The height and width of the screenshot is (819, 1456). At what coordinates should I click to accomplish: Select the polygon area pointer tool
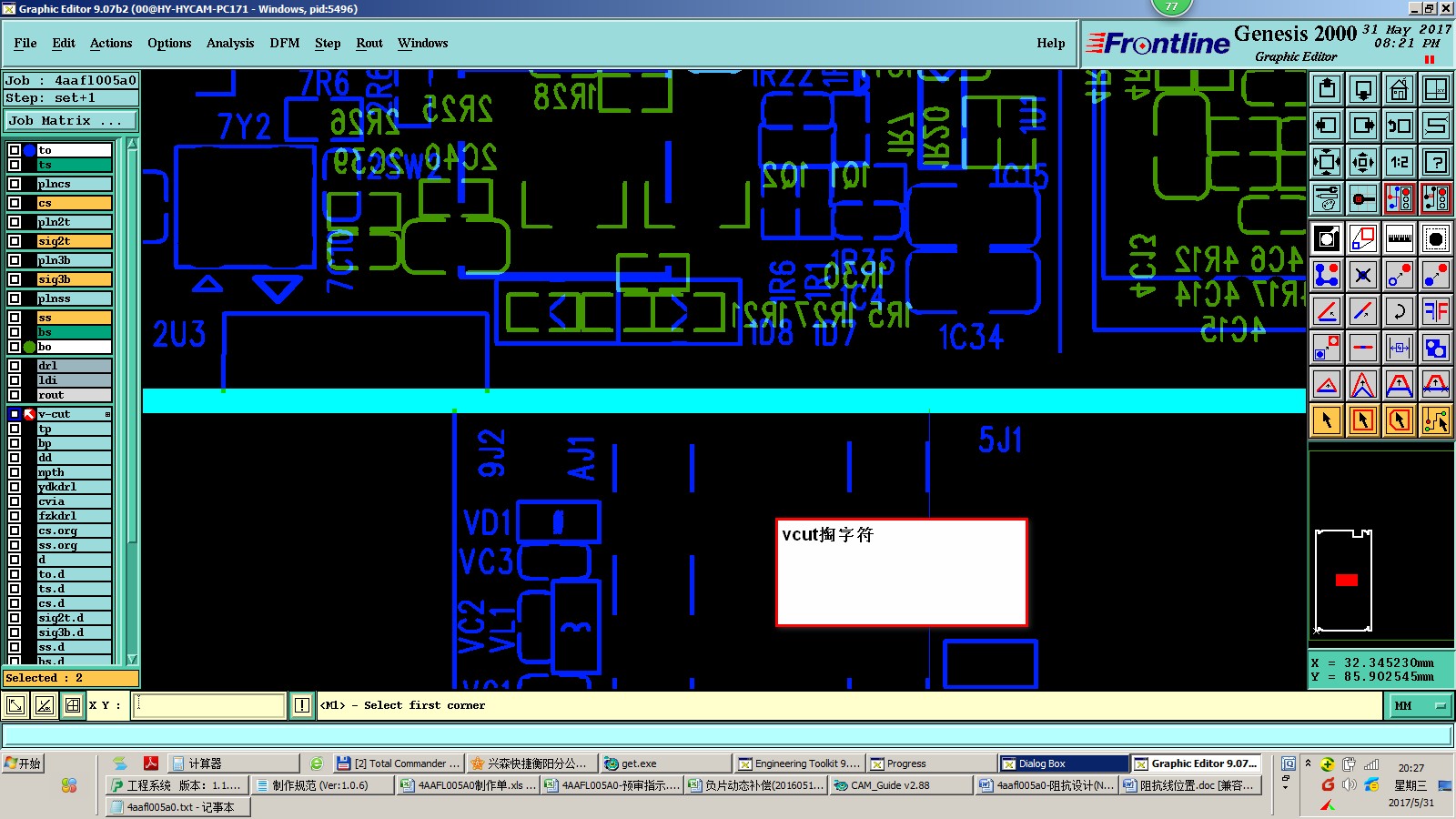click(1400, 420)
